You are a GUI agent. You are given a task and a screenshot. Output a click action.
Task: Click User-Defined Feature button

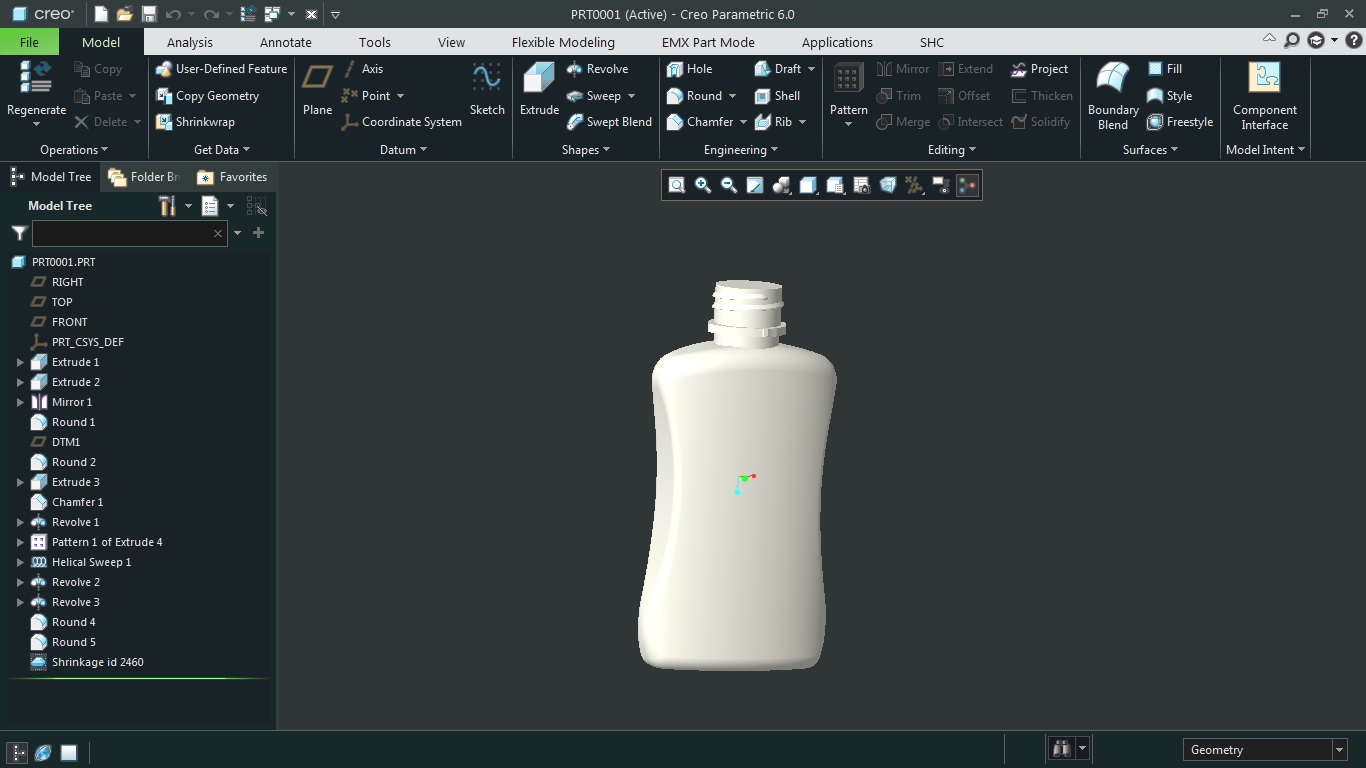(x=221, y=69)
